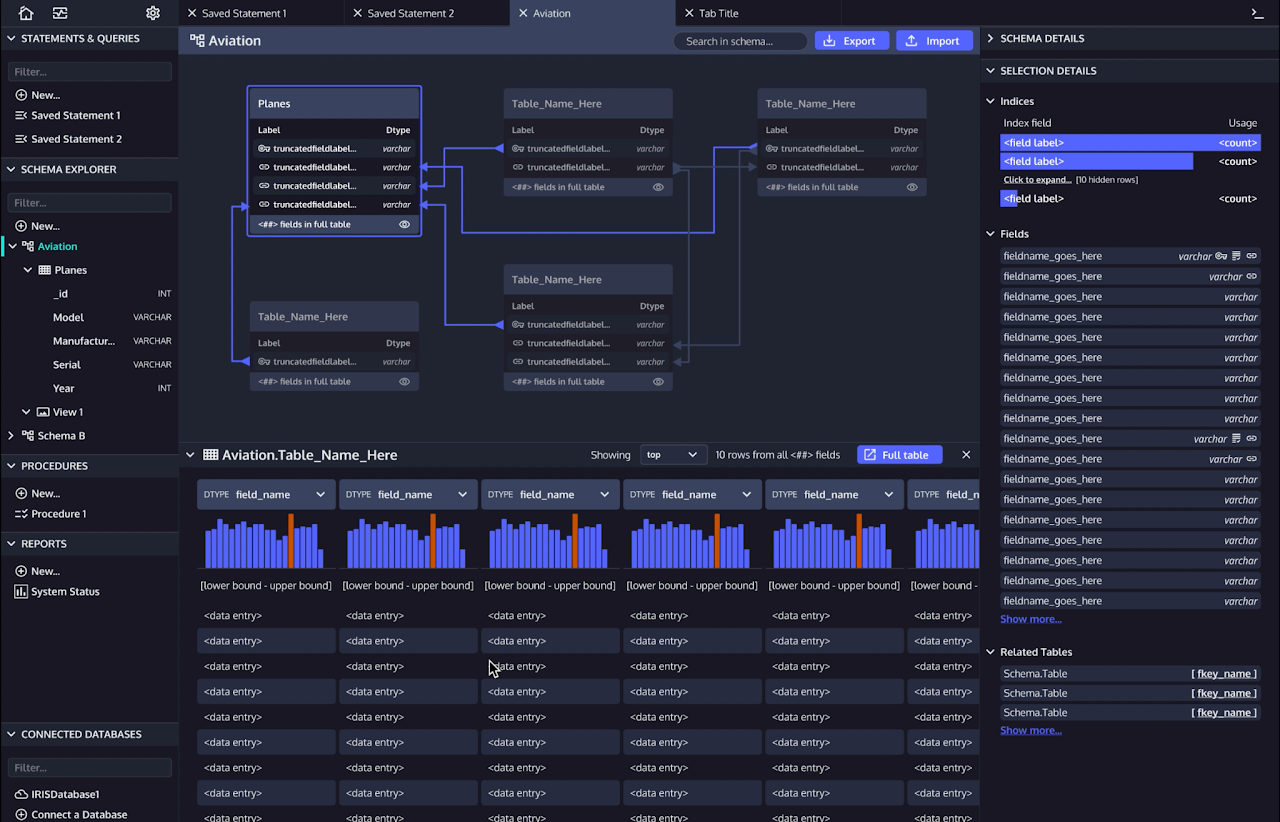Collapse the Related Tables section
The image size is (1280, 822).
pos(990,652)
